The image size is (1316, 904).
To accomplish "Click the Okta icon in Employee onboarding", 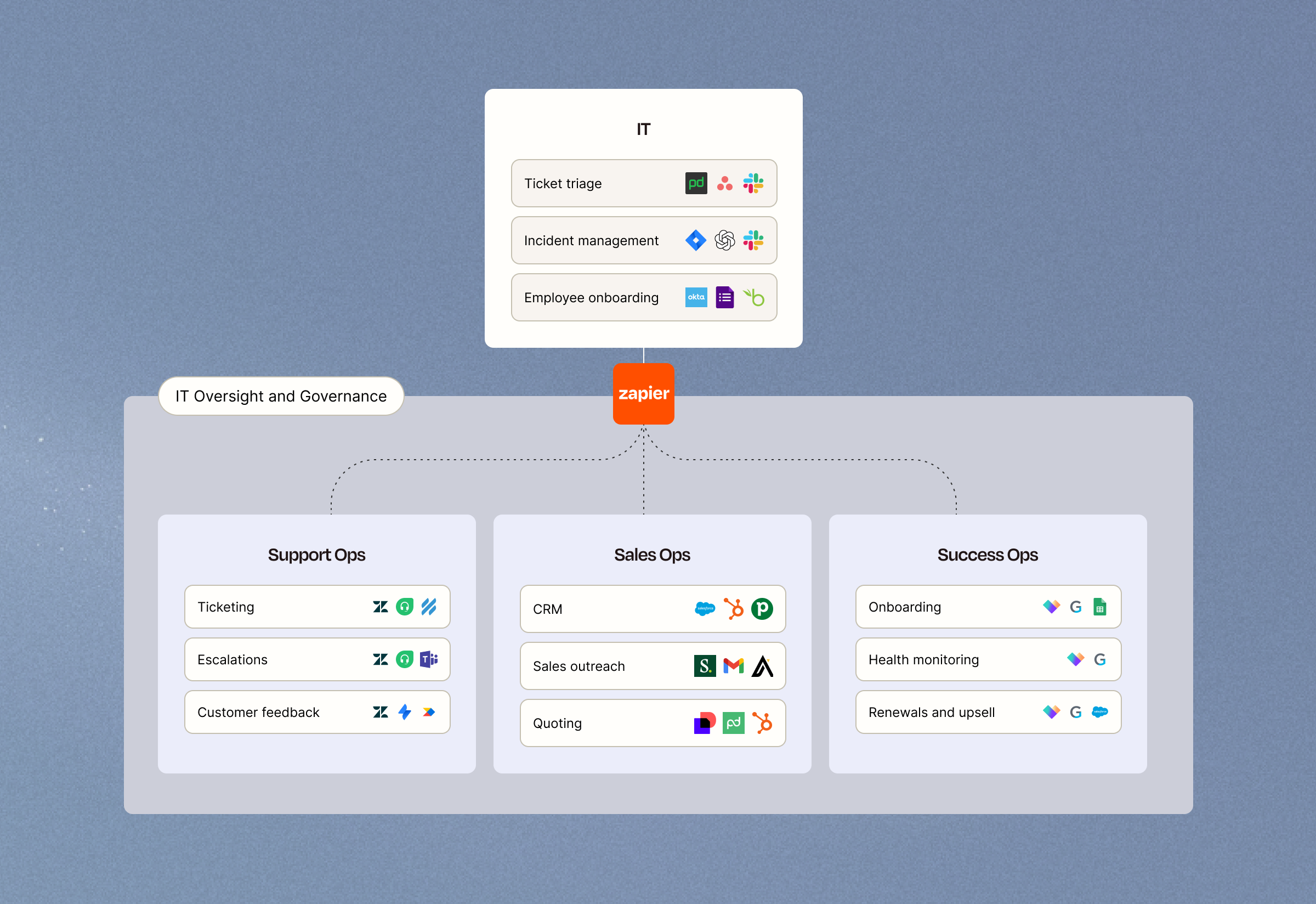I will 696,297.
